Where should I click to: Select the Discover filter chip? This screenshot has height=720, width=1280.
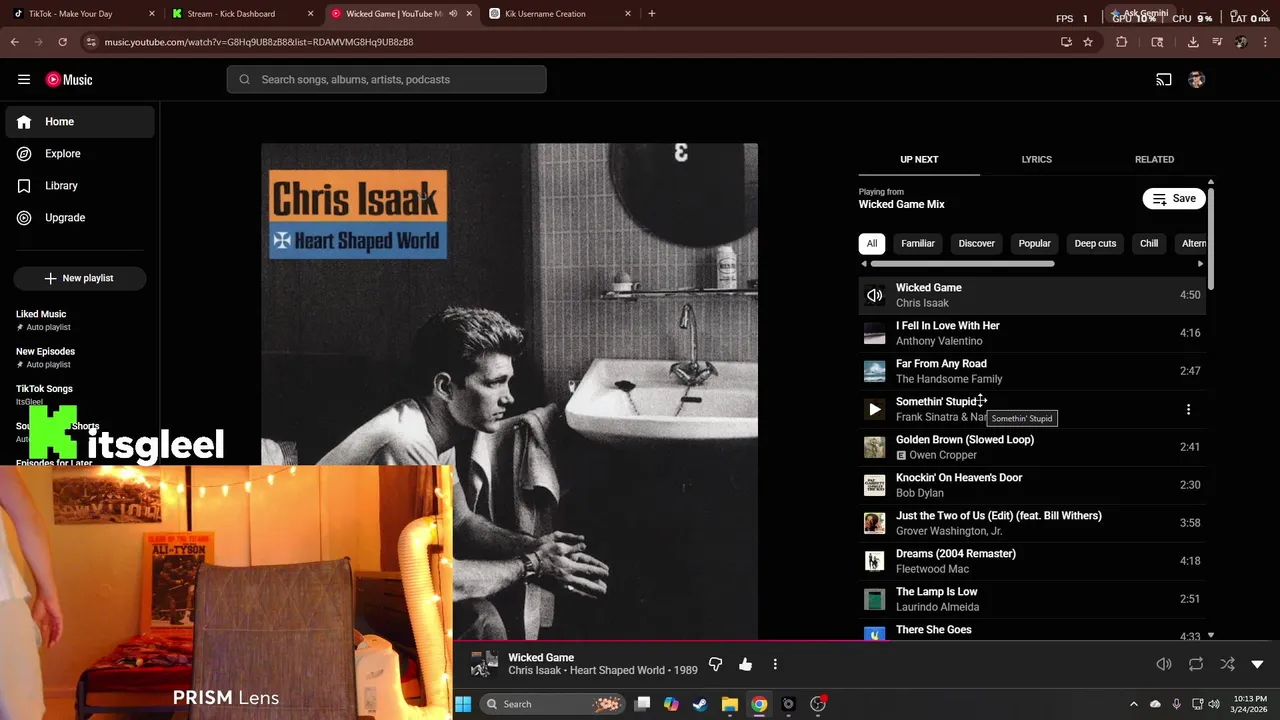click(977, 243)
